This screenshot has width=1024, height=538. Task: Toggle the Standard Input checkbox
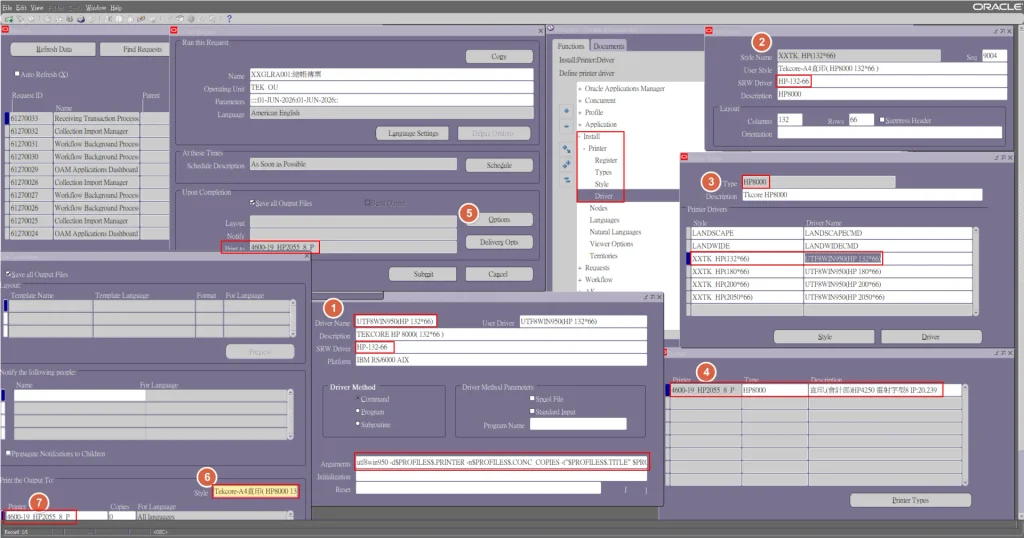532,411
